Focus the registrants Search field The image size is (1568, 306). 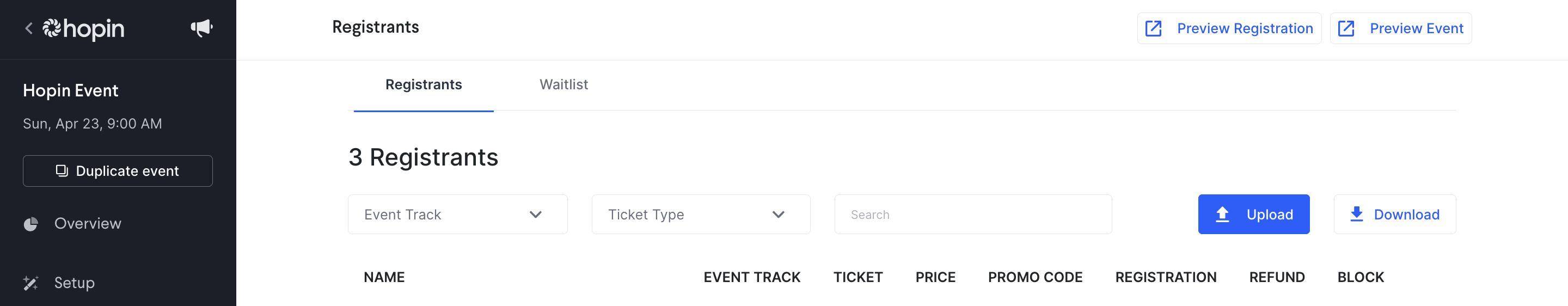[x=973, y=214]
